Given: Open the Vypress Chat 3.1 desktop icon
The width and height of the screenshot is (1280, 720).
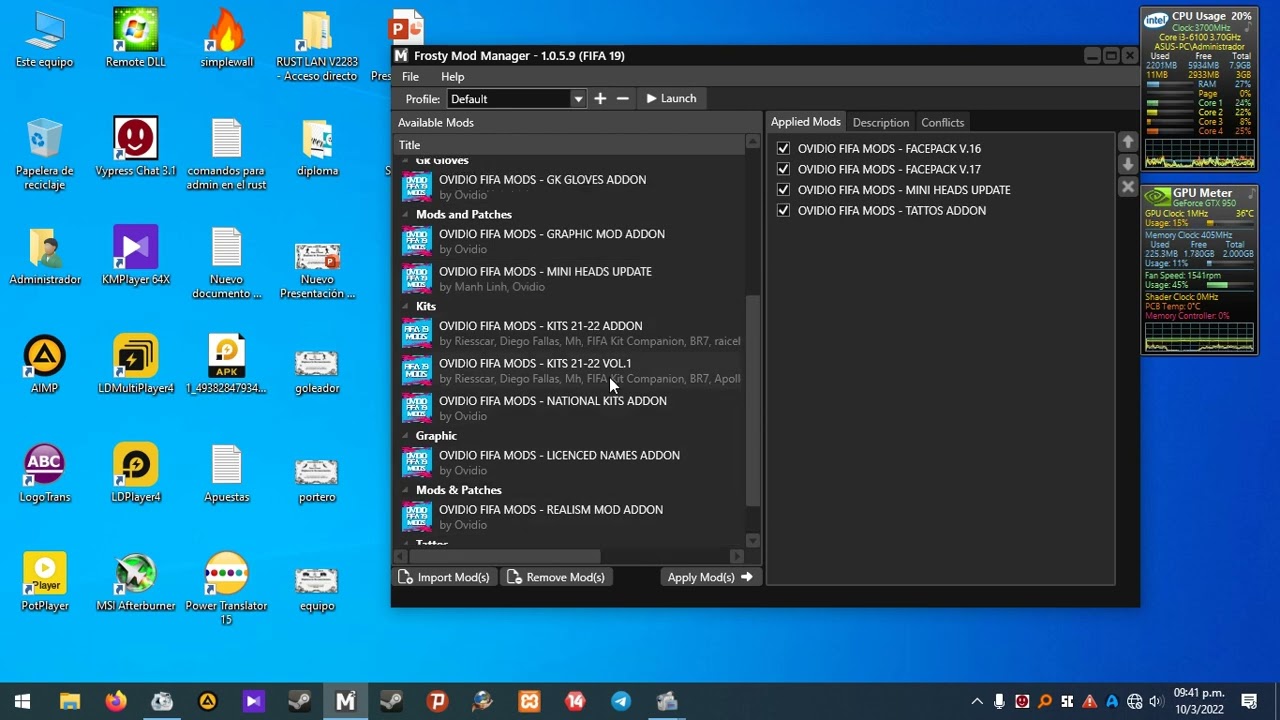Looking at the screenshot, I should click(135, 148).
